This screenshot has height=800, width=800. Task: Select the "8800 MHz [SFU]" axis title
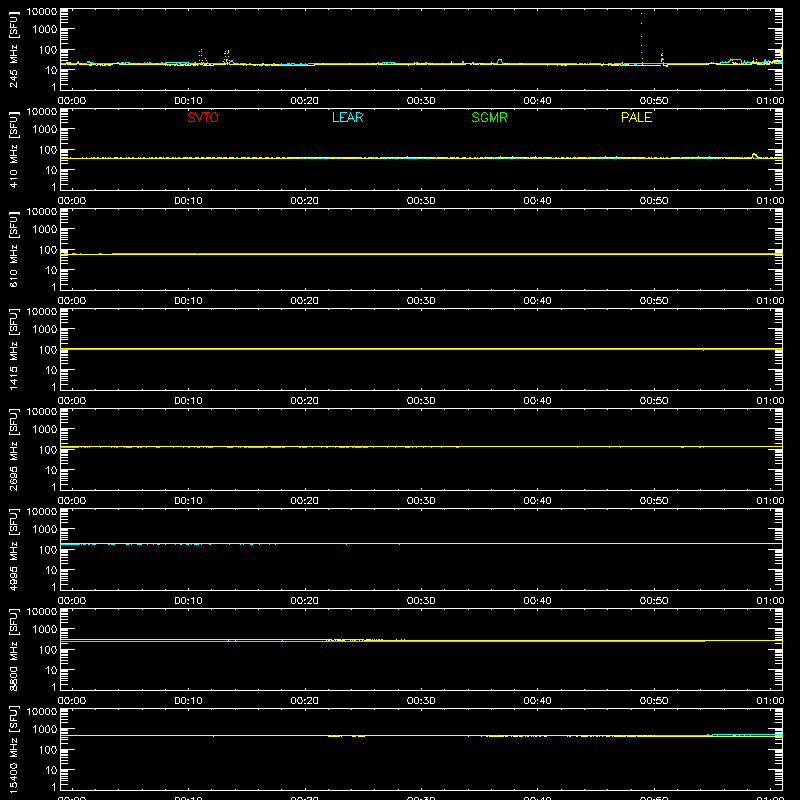click(13, 649)
